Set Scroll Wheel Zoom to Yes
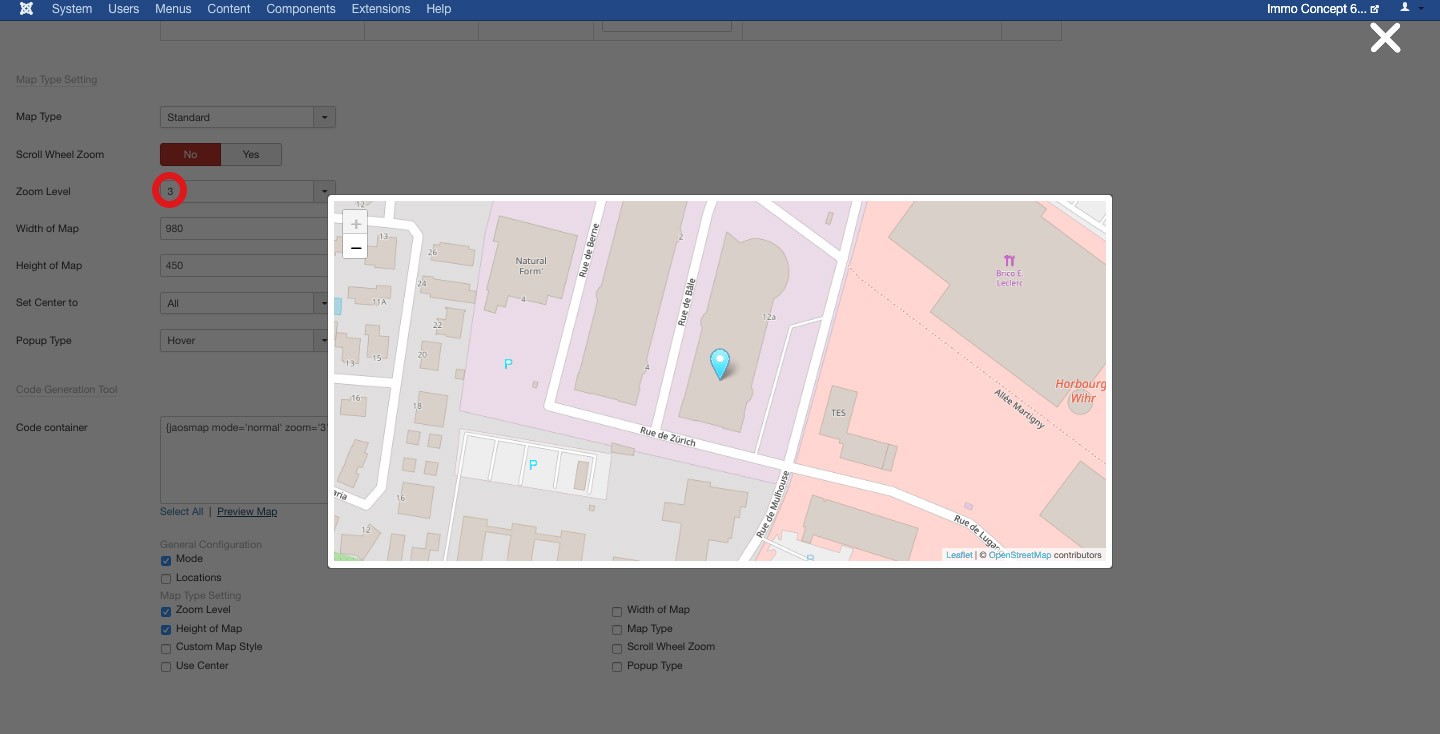 [251, 154]
